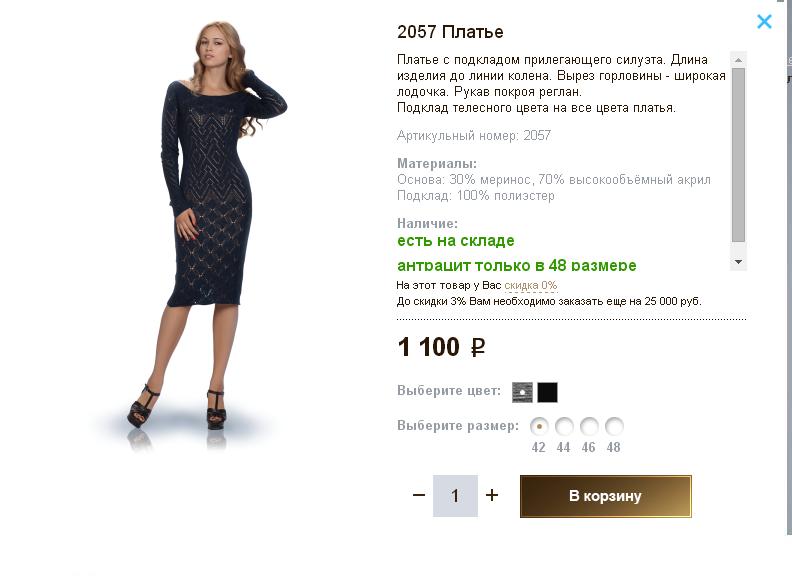Screen dimensions: 792x579
Task: Pick the black color swatch
Action: 547,392
